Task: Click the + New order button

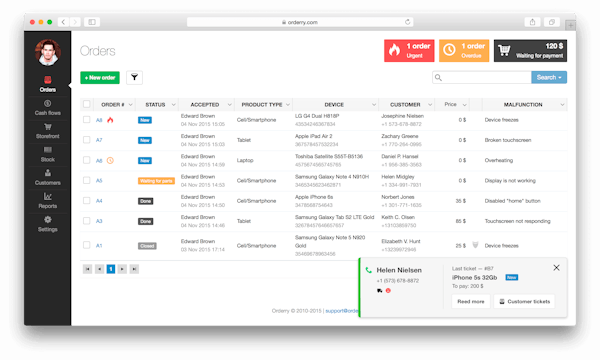Action: (x=100, y=77)
